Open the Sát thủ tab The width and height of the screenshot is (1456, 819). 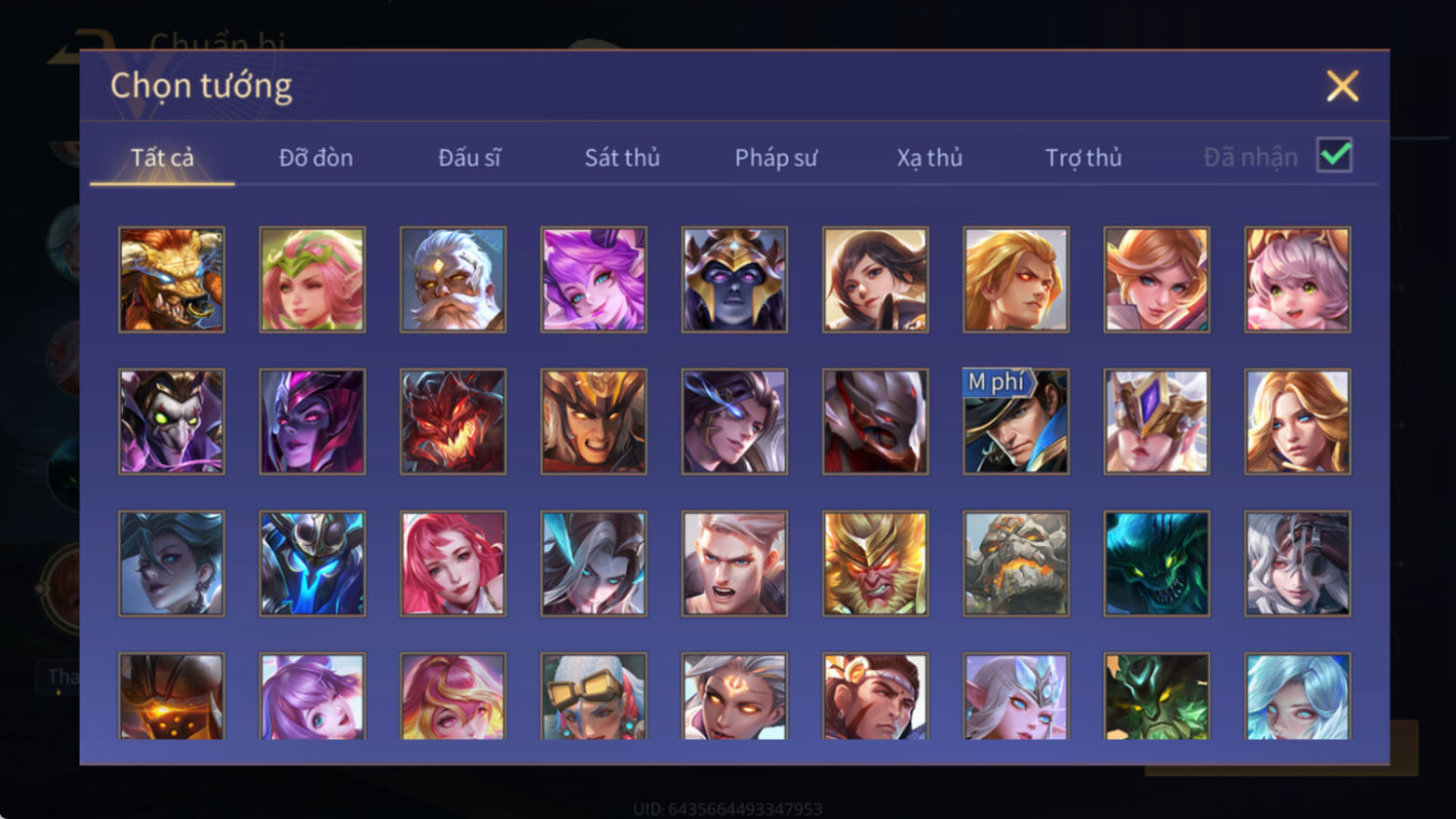click(x=622, y=157)
